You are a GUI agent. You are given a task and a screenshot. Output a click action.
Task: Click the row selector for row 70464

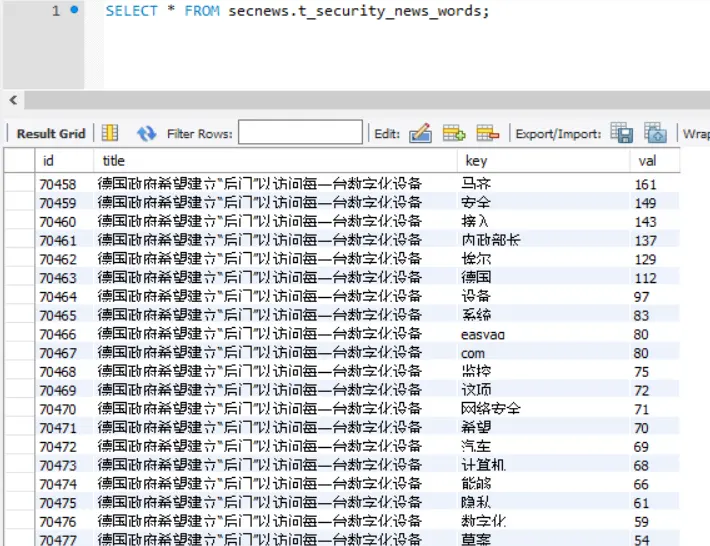(x=19, y=297)
